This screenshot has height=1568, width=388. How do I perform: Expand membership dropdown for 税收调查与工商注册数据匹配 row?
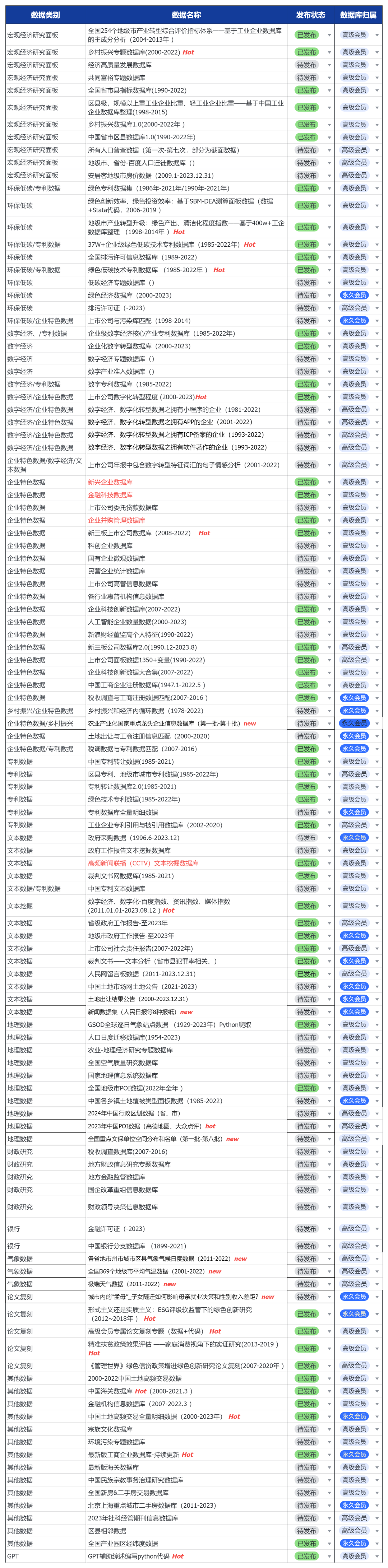(377, 698)
